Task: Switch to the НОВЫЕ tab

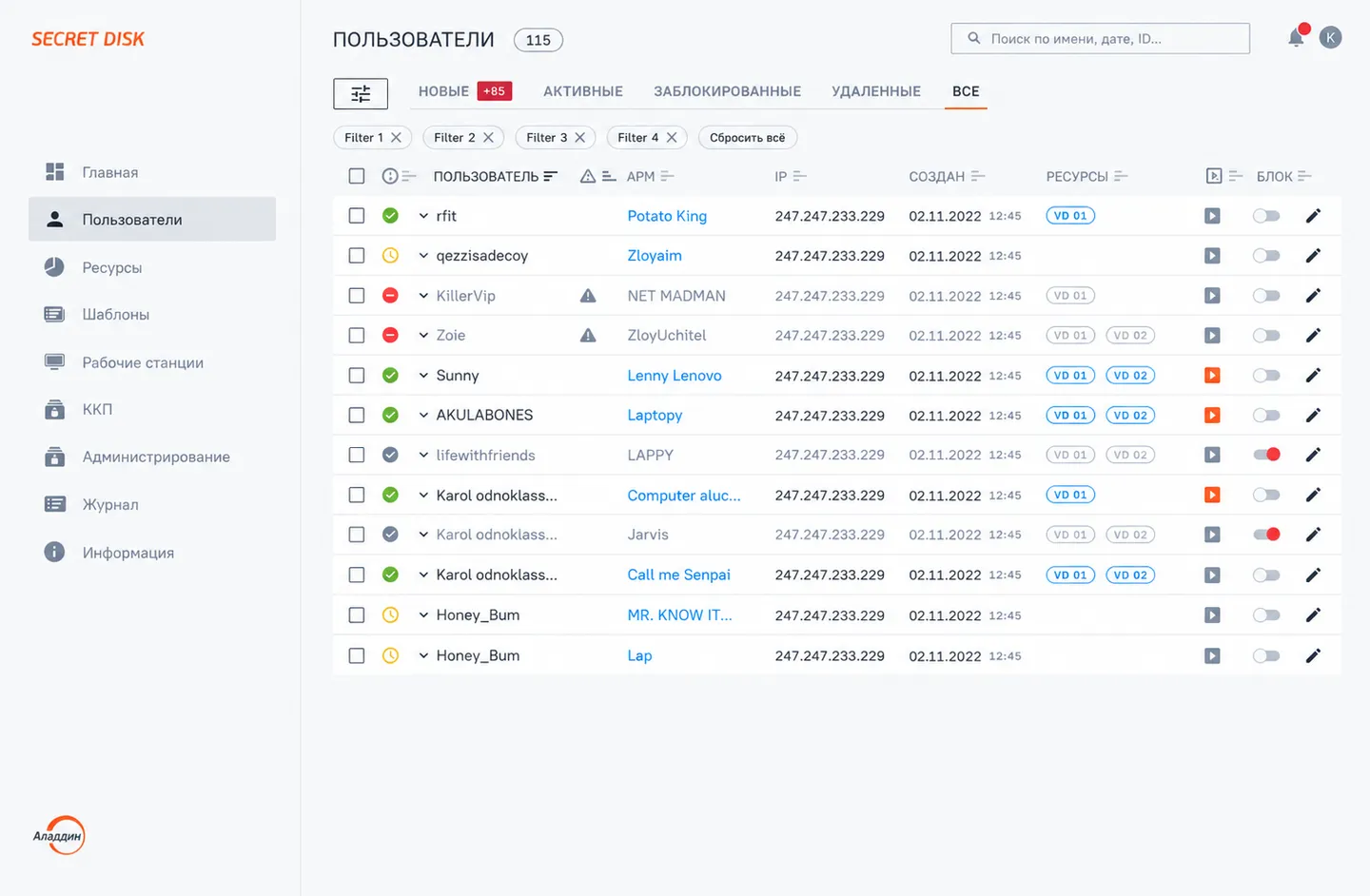Action: [465, 91]
